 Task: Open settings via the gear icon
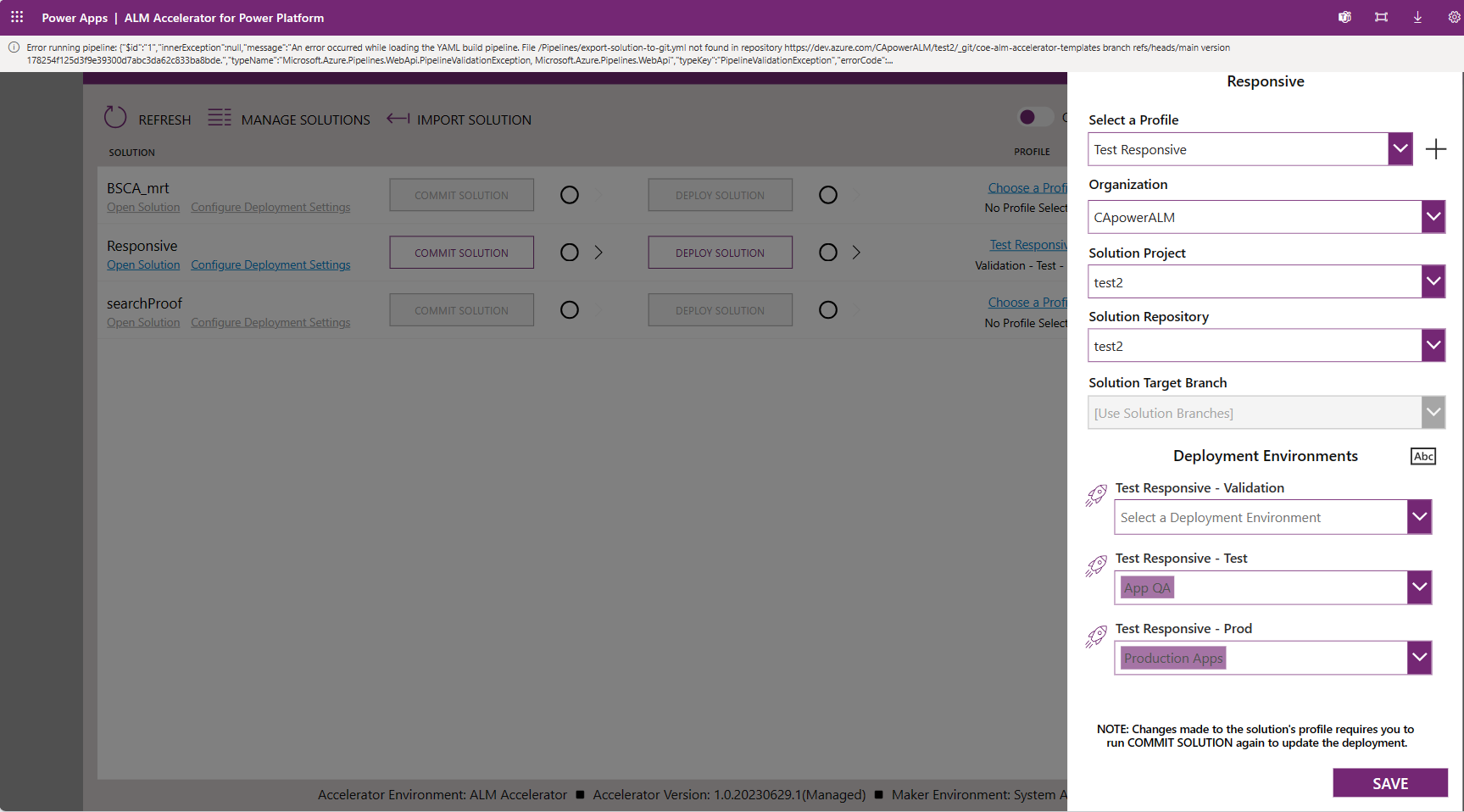click(x=1453, y=17)
